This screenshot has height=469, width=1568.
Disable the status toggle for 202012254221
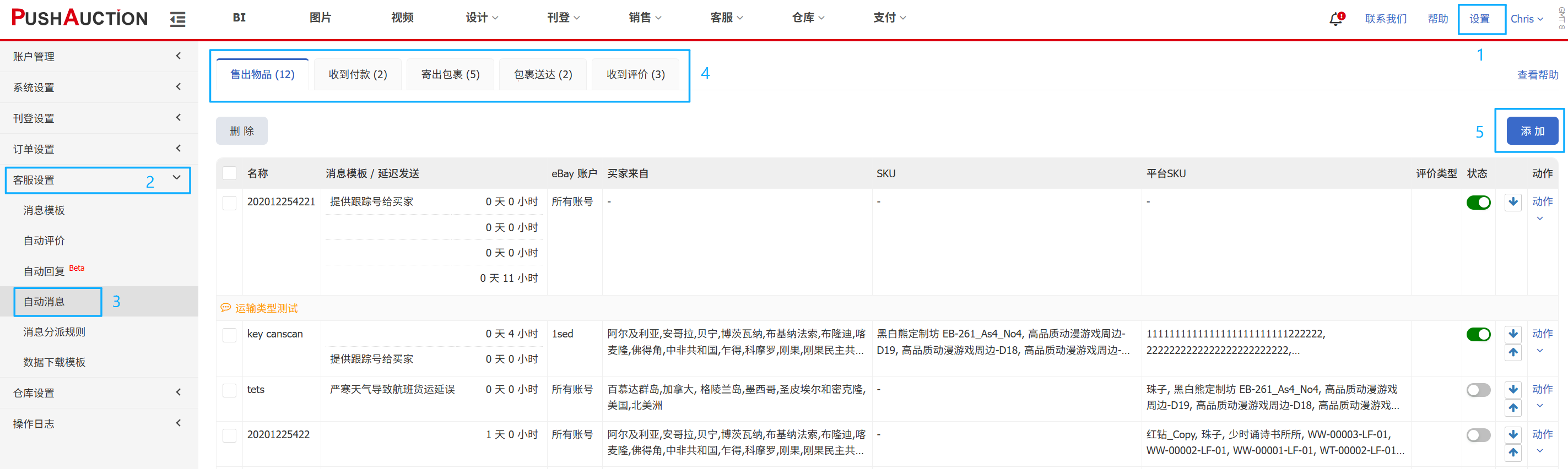(1478, 203)
